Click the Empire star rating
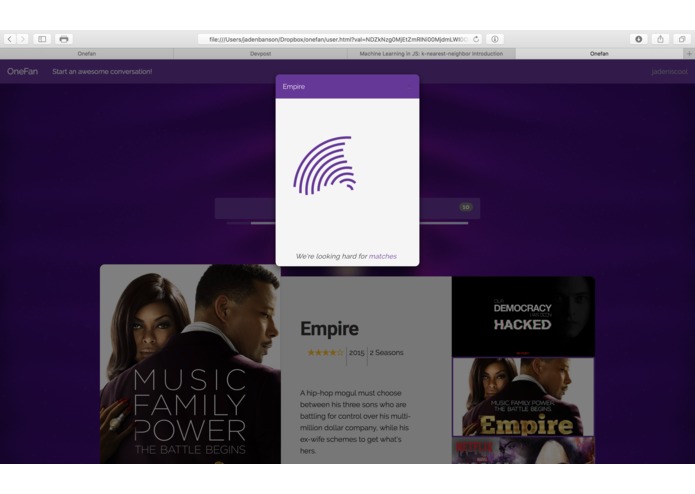The image size is (695, 494). click(325, 353)
